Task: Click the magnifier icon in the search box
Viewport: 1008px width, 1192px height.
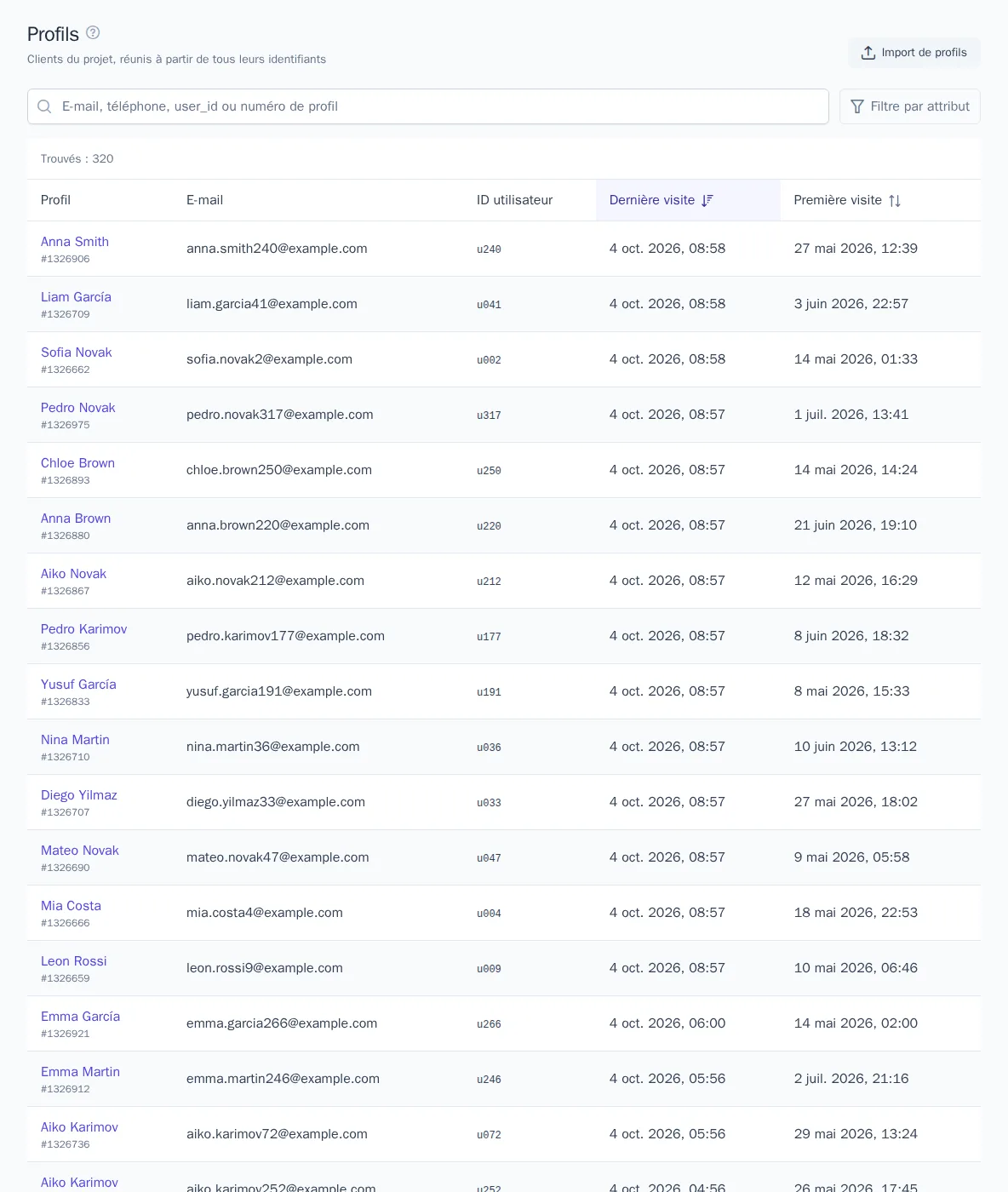Action: (44, 106)
